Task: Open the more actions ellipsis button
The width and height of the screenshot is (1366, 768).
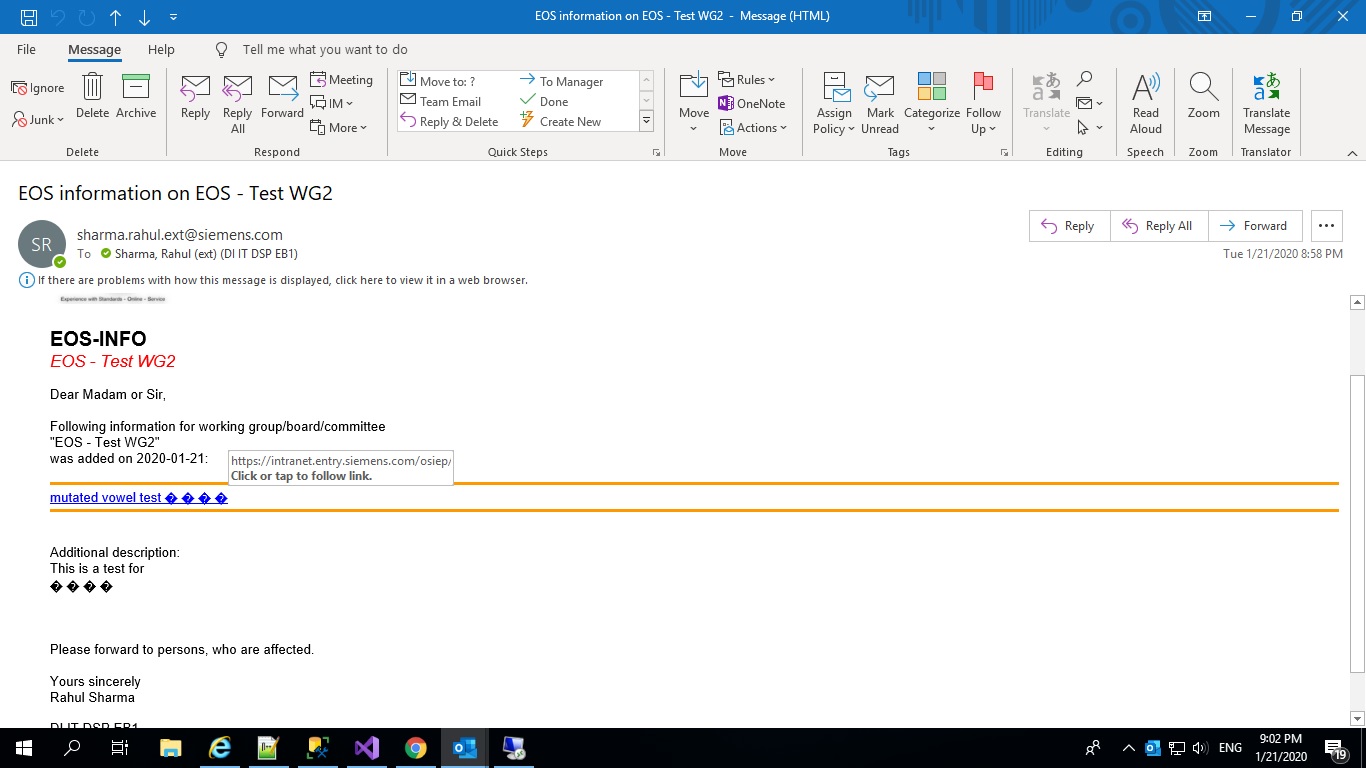Action: [1326, 226]
